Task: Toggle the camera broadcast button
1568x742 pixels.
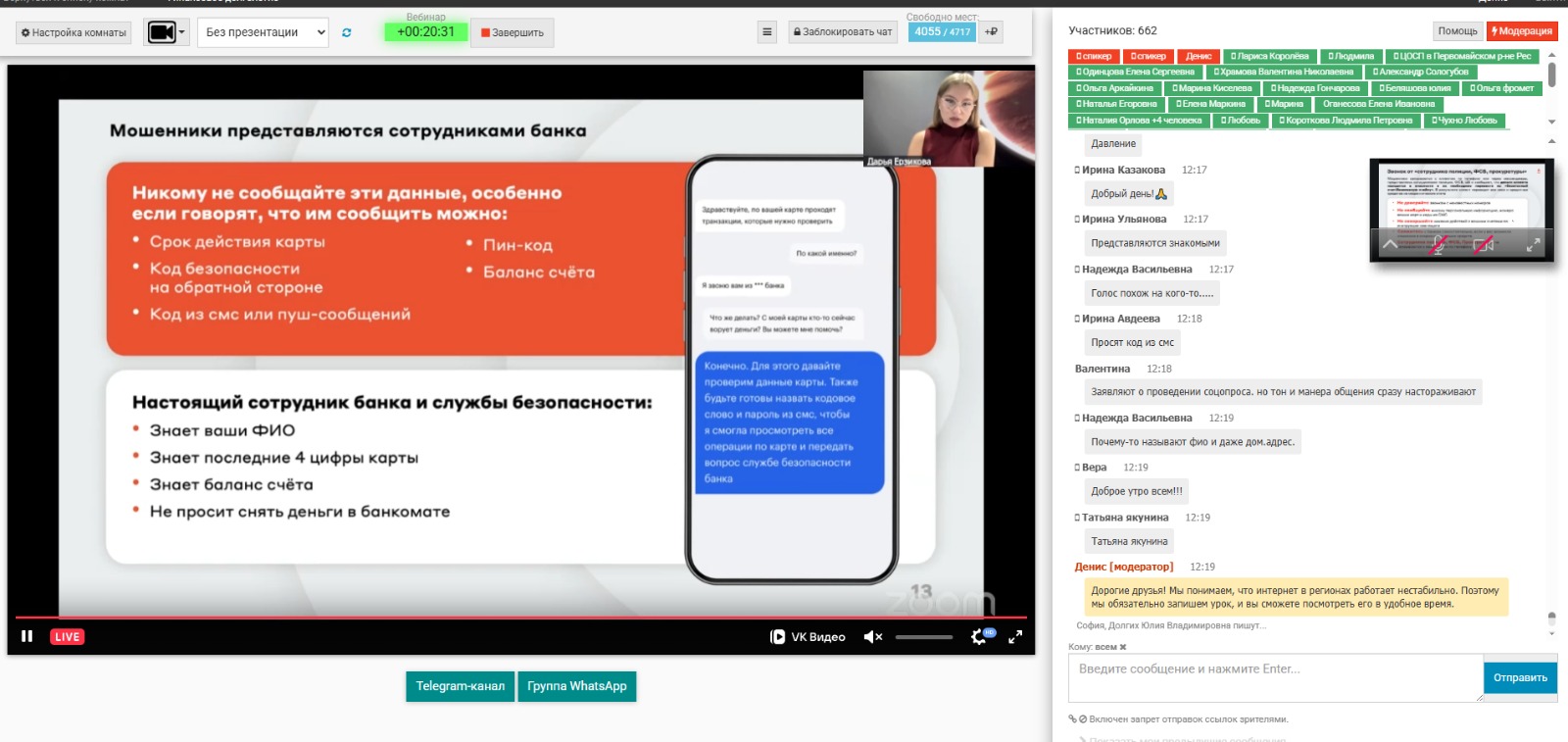Action: coord(162,32)
